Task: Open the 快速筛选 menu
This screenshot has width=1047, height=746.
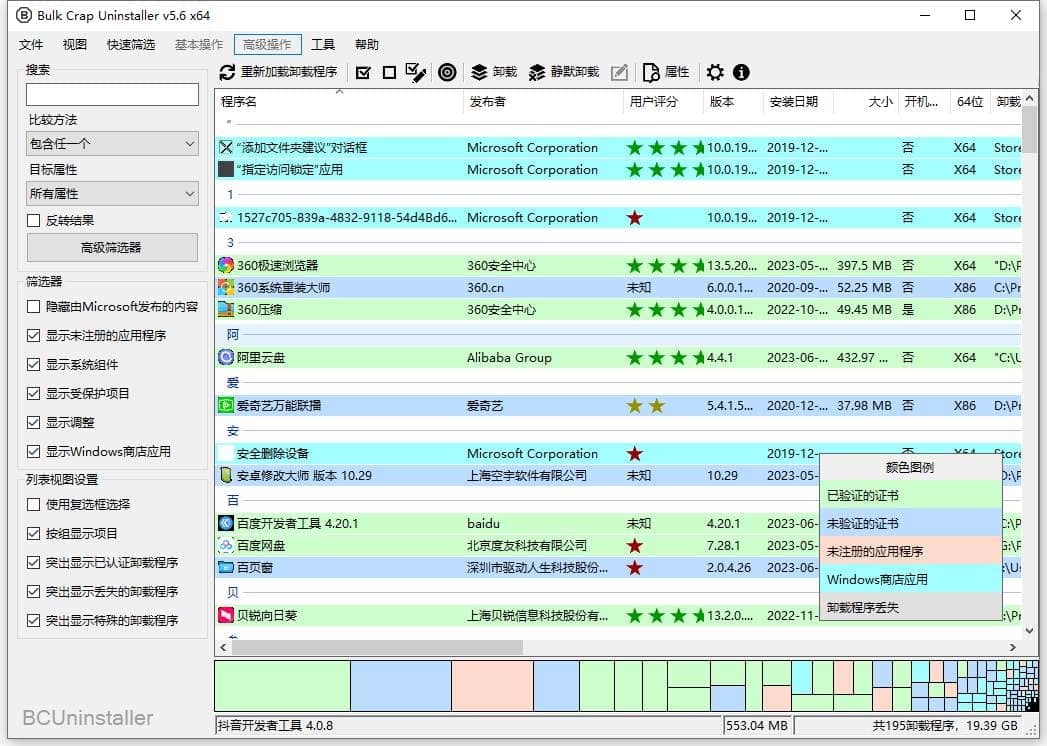Action: pos(131,44)
